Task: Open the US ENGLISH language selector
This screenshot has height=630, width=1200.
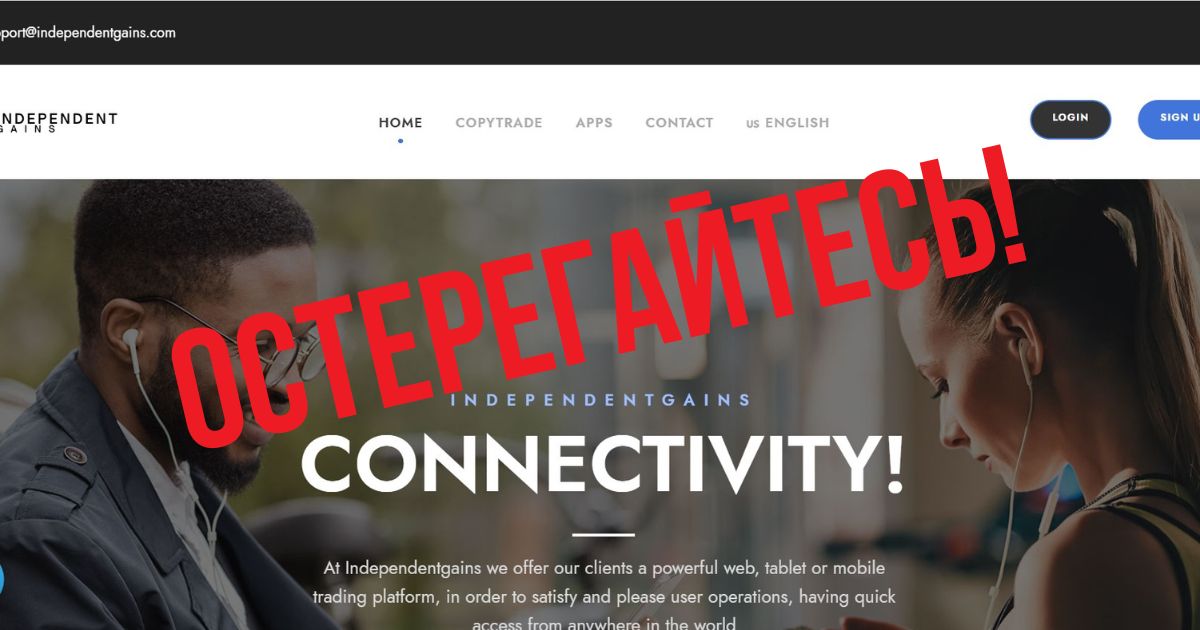Action: [788, 123]
